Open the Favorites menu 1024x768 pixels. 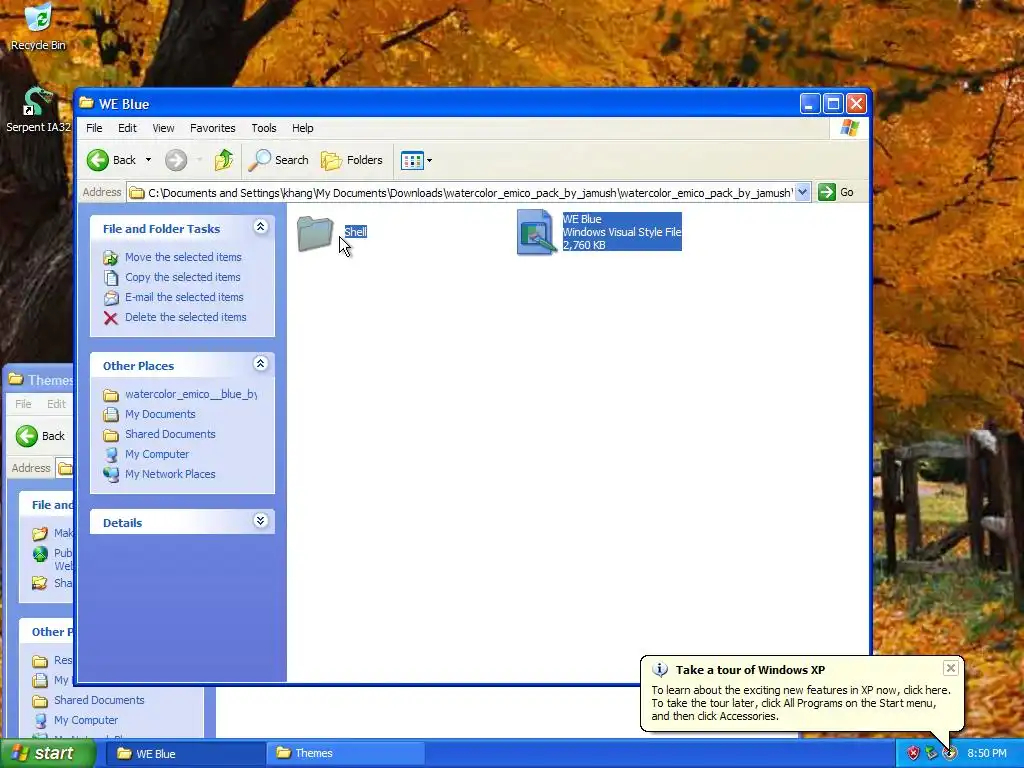[x=212, y=128]
